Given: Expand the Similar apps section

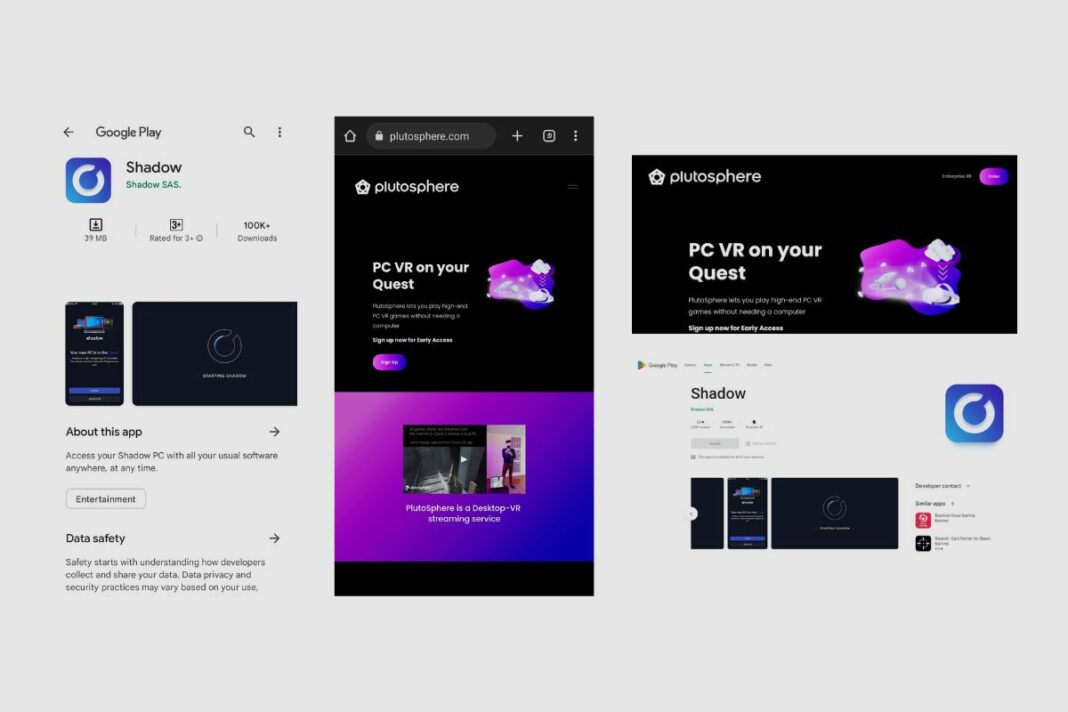Looking at the screenshot, I should tap(952, 503).
